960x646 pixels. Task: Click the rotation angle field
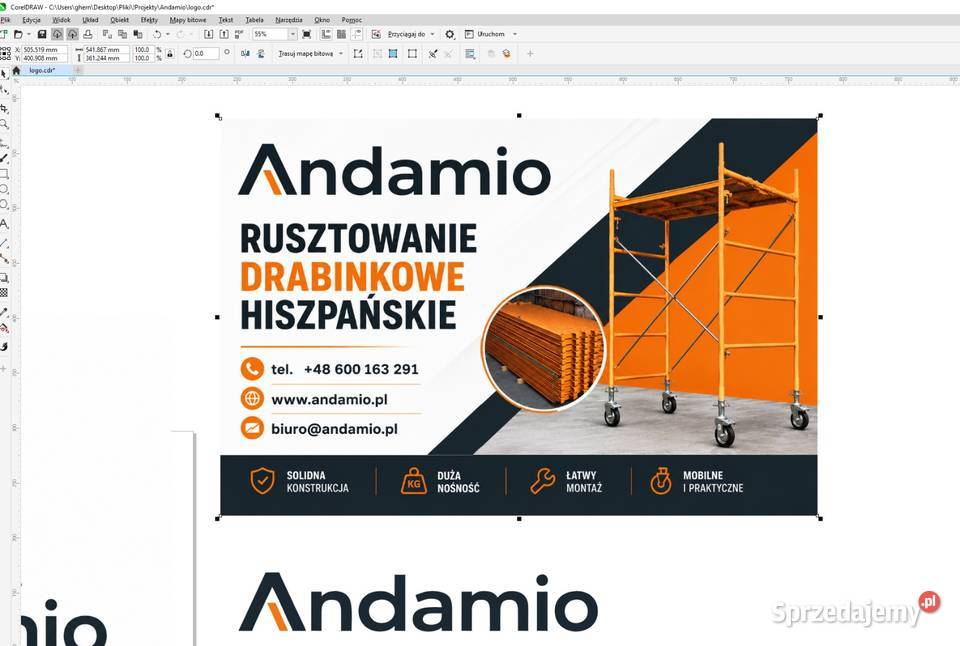tap(206, 54)
